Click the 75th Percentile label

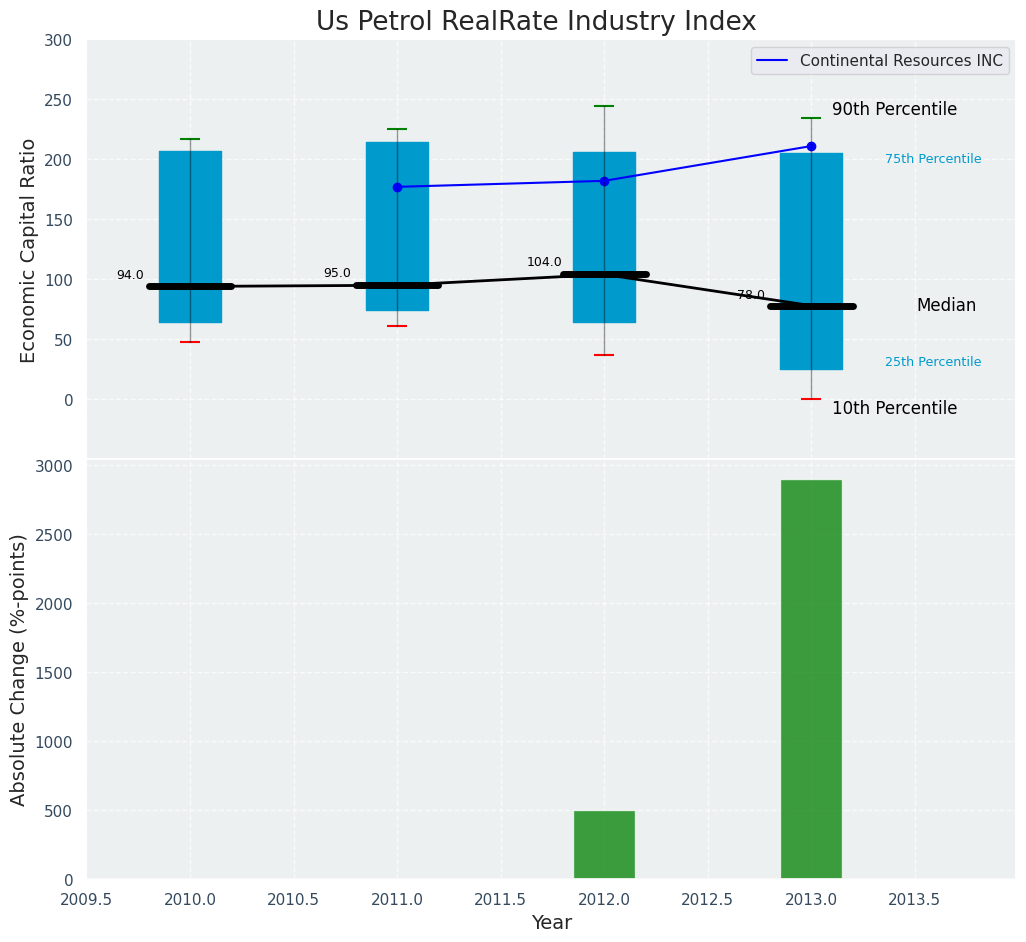[932, 159]
